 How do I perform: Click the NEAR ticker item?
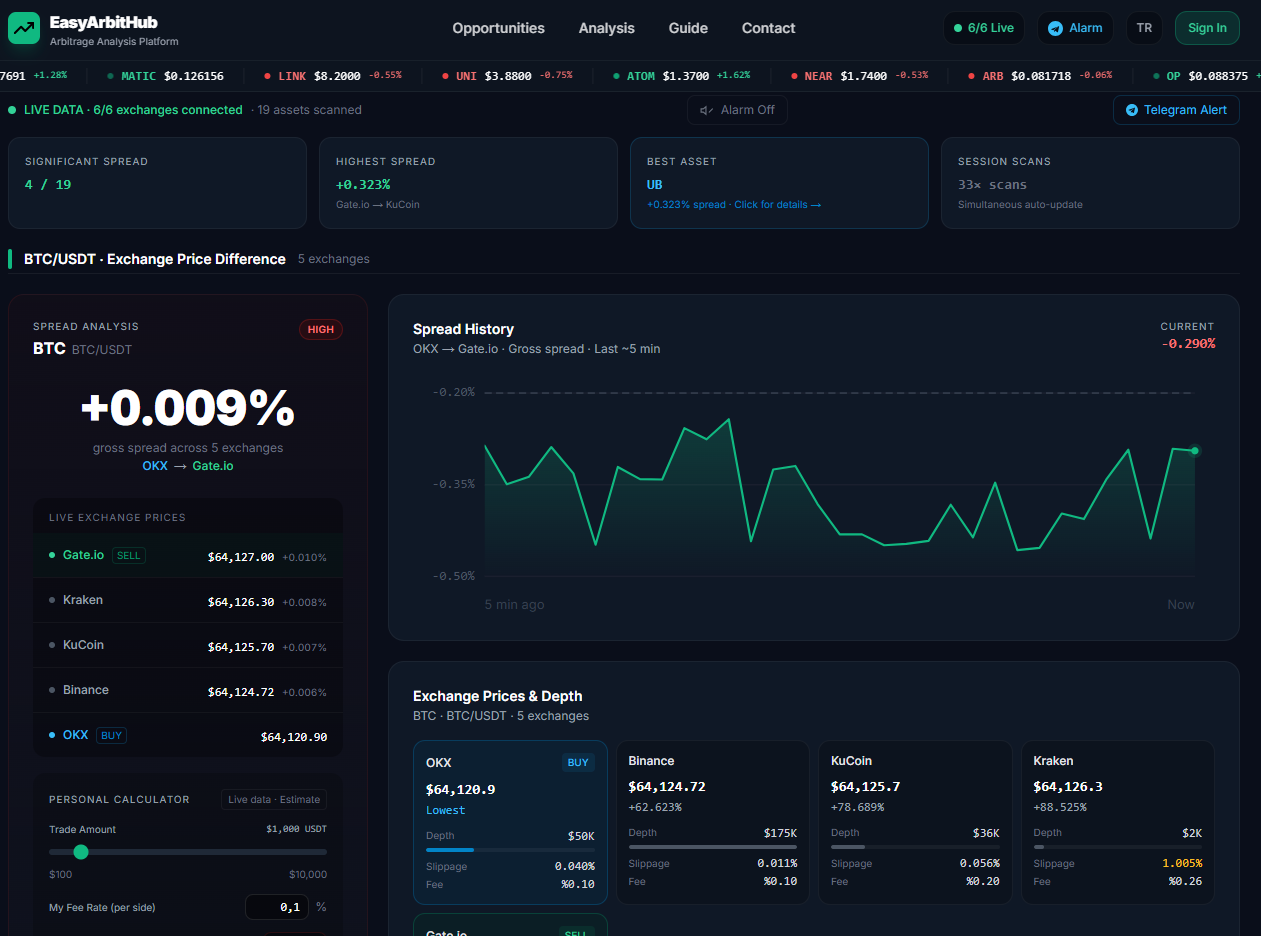pyautogui.click(x=860, y=76)
